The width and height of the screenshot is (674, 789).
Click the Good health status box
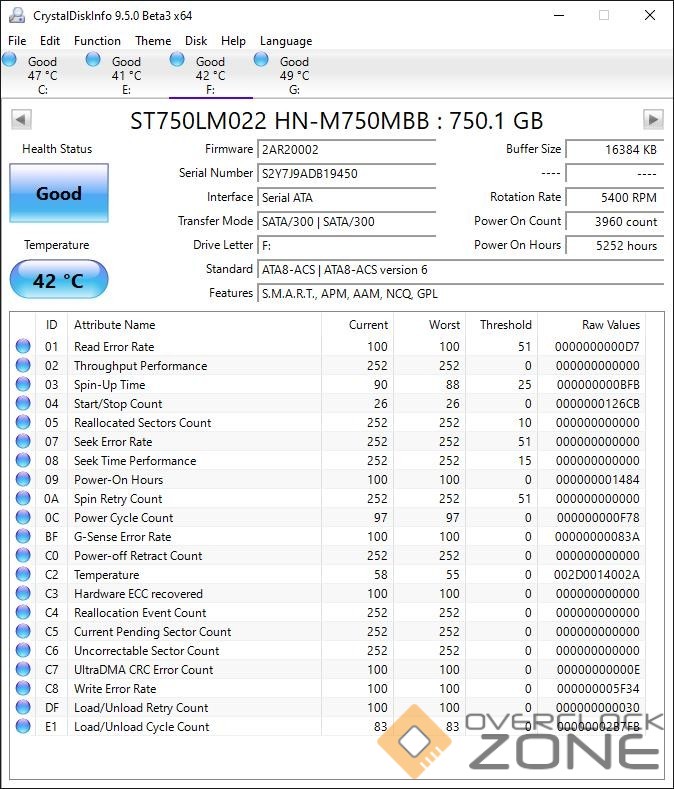pos(58,193)
